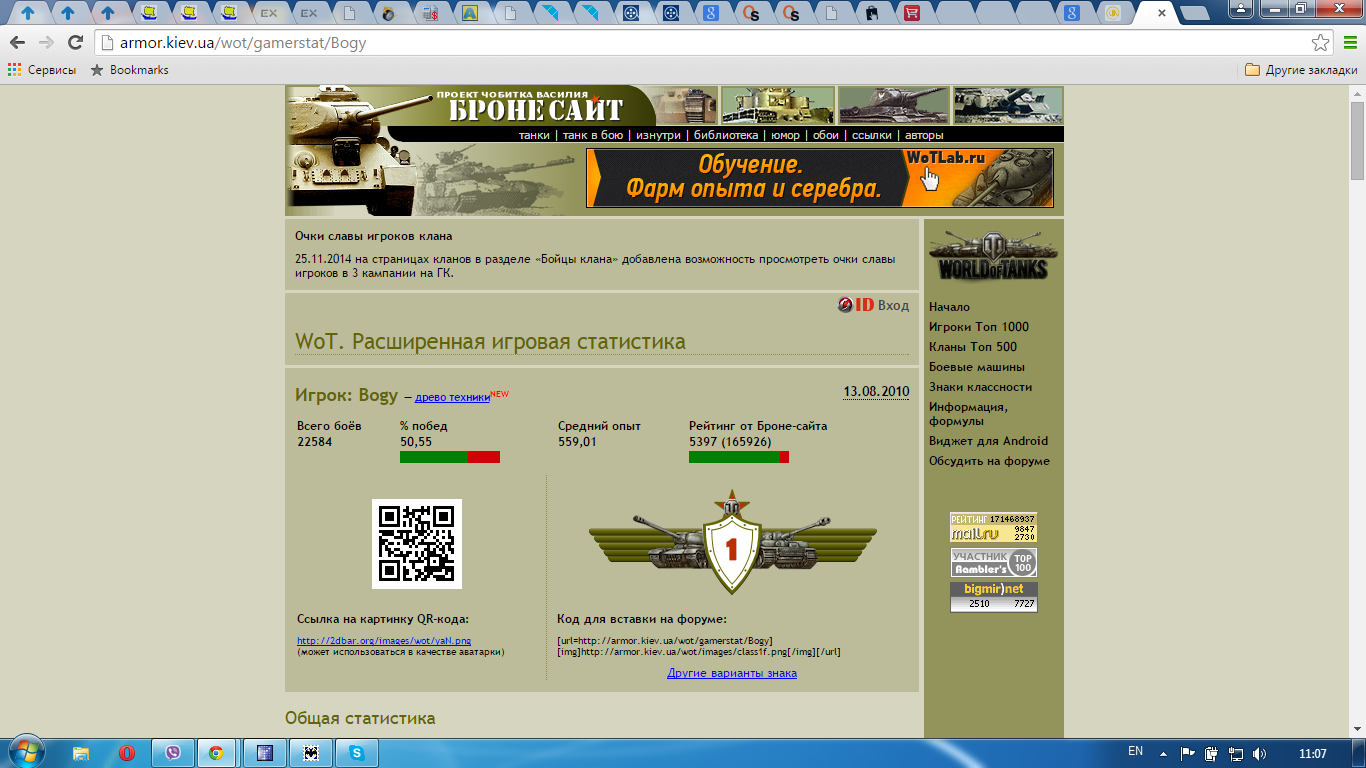Go to the танк в бою section
Screen dimensions: 1366x768
pos(593,135)
